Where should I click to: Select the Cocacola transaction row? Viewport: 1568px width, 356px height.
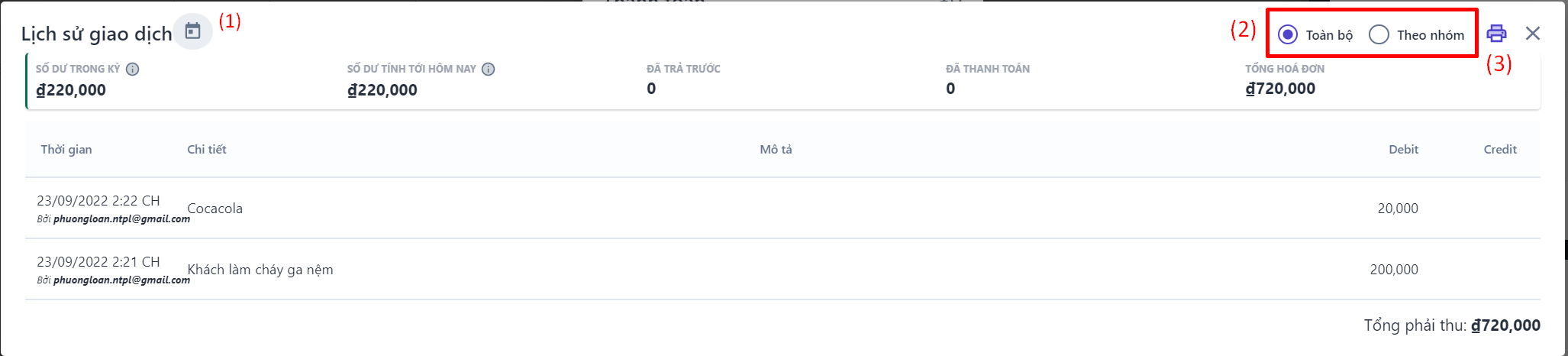point(215,209)
